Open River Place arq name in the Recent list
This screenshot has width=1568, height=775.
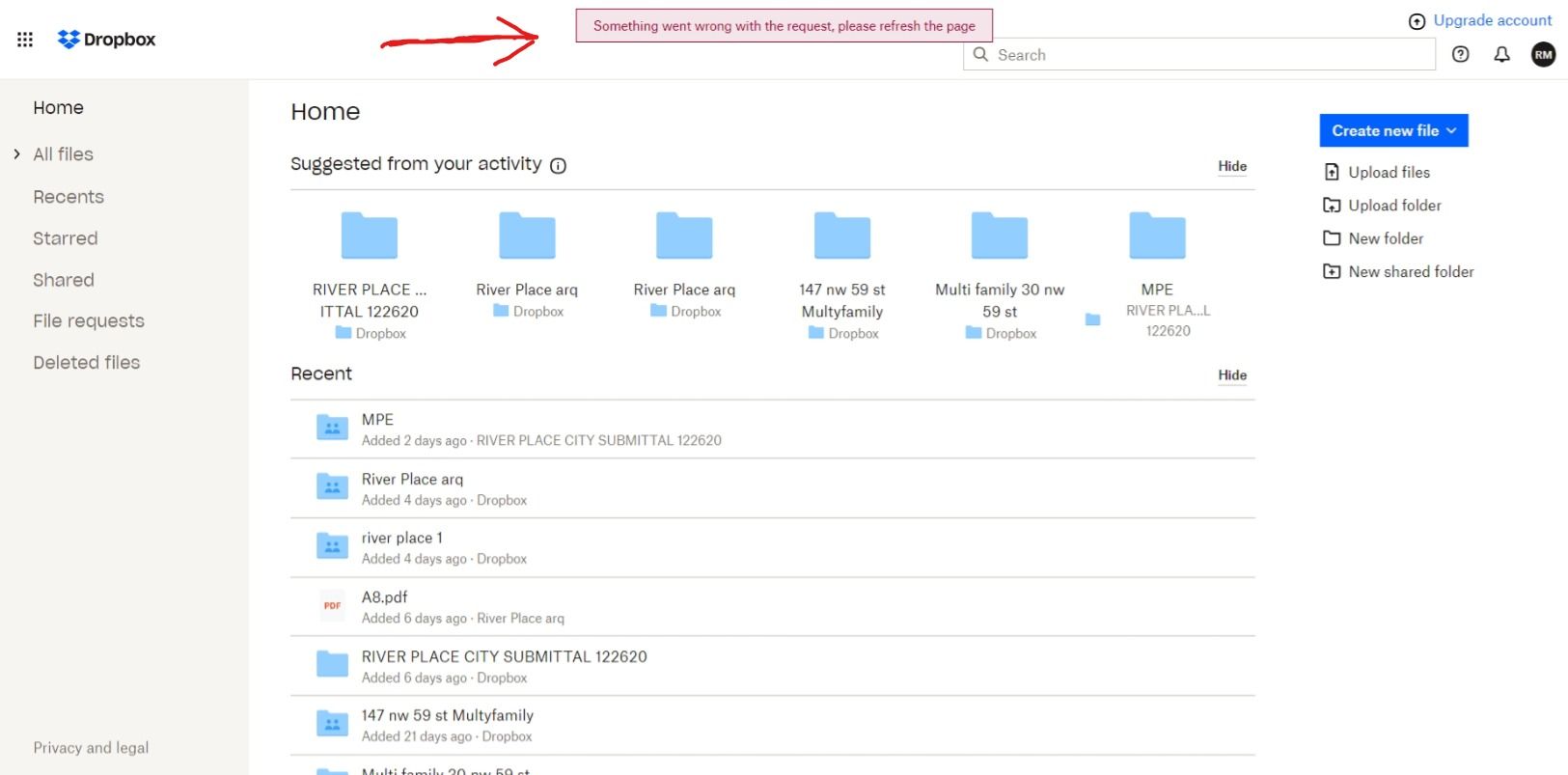[x=412, y=480]
